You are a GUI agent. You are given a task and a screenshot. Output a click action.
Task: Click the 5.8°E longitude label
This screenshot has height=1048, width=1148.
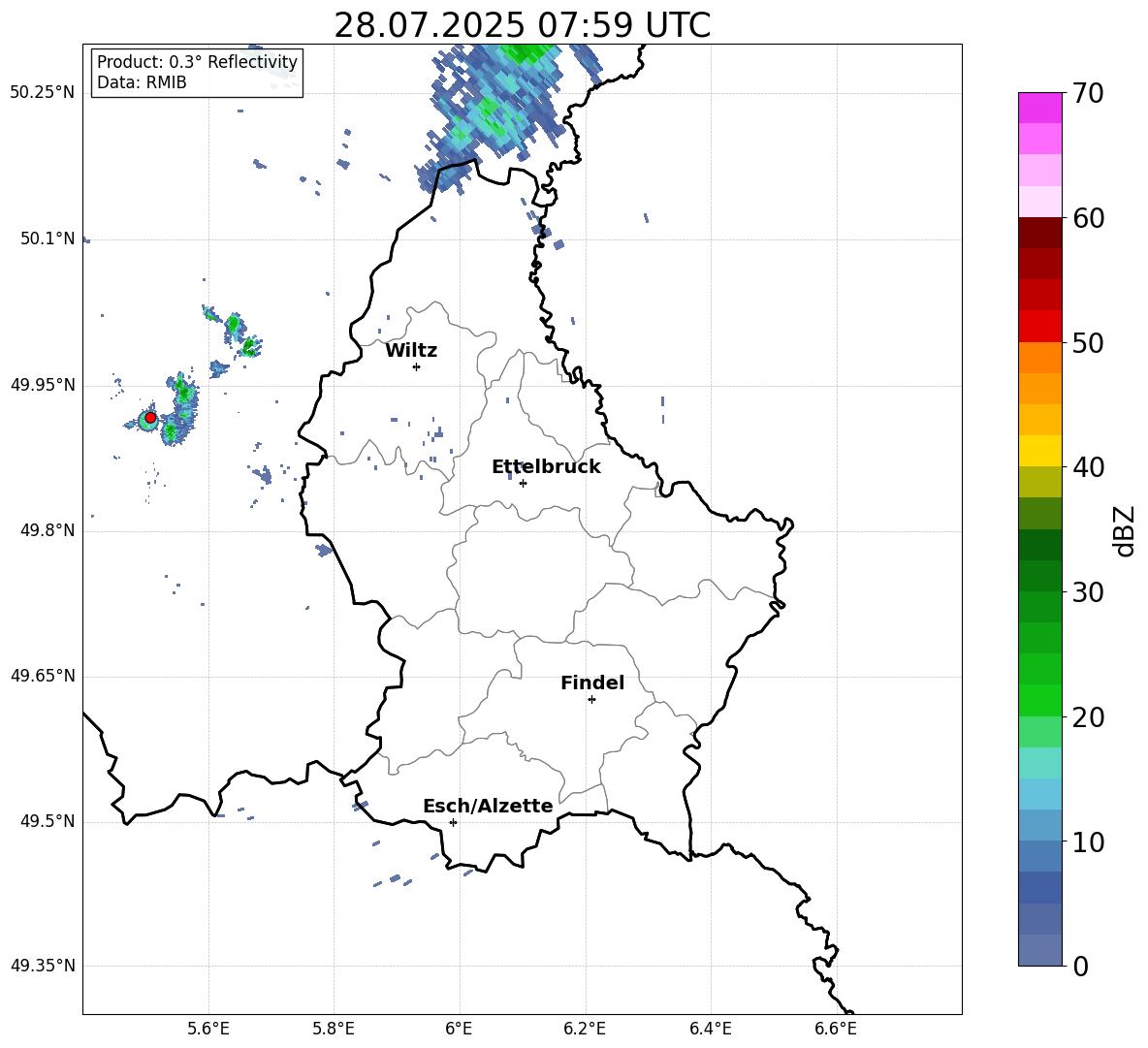click(334, 1029)
